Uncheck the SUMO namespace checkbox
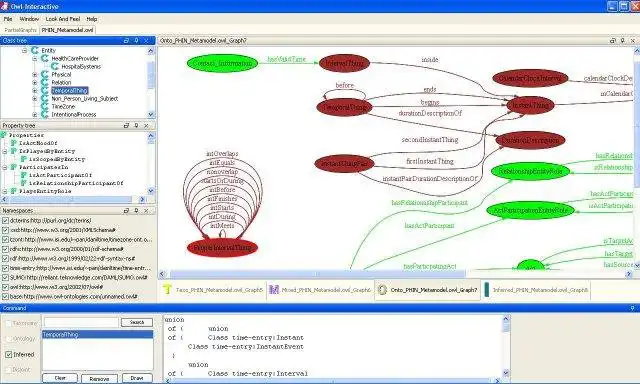The height and width of the screenshot is (384, 640). pyautogui.click(x=5, y=277)
